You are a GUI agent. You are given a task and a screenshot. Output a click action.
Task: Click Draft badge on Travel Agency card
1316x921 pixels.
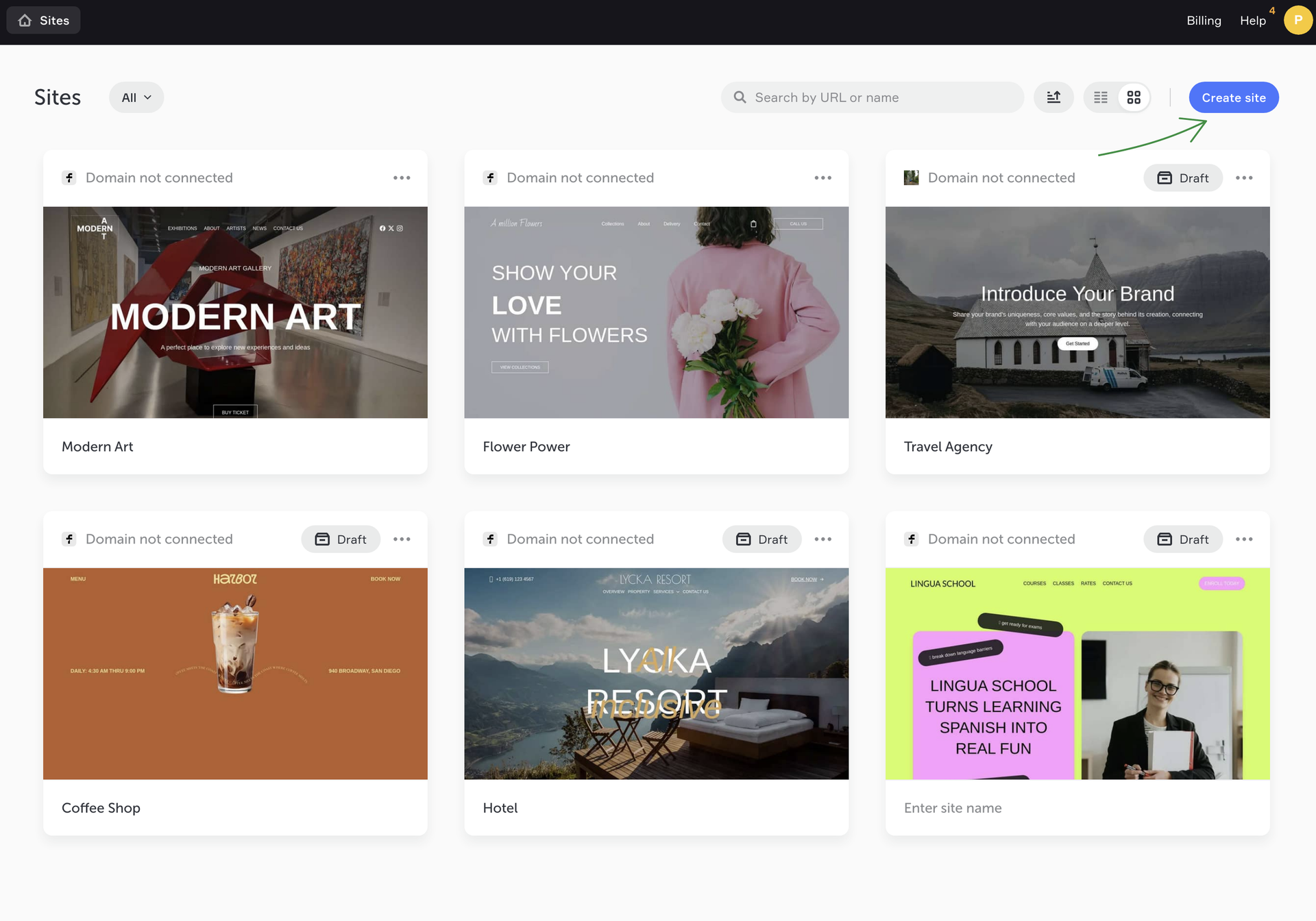click(x=1183, y=178)
